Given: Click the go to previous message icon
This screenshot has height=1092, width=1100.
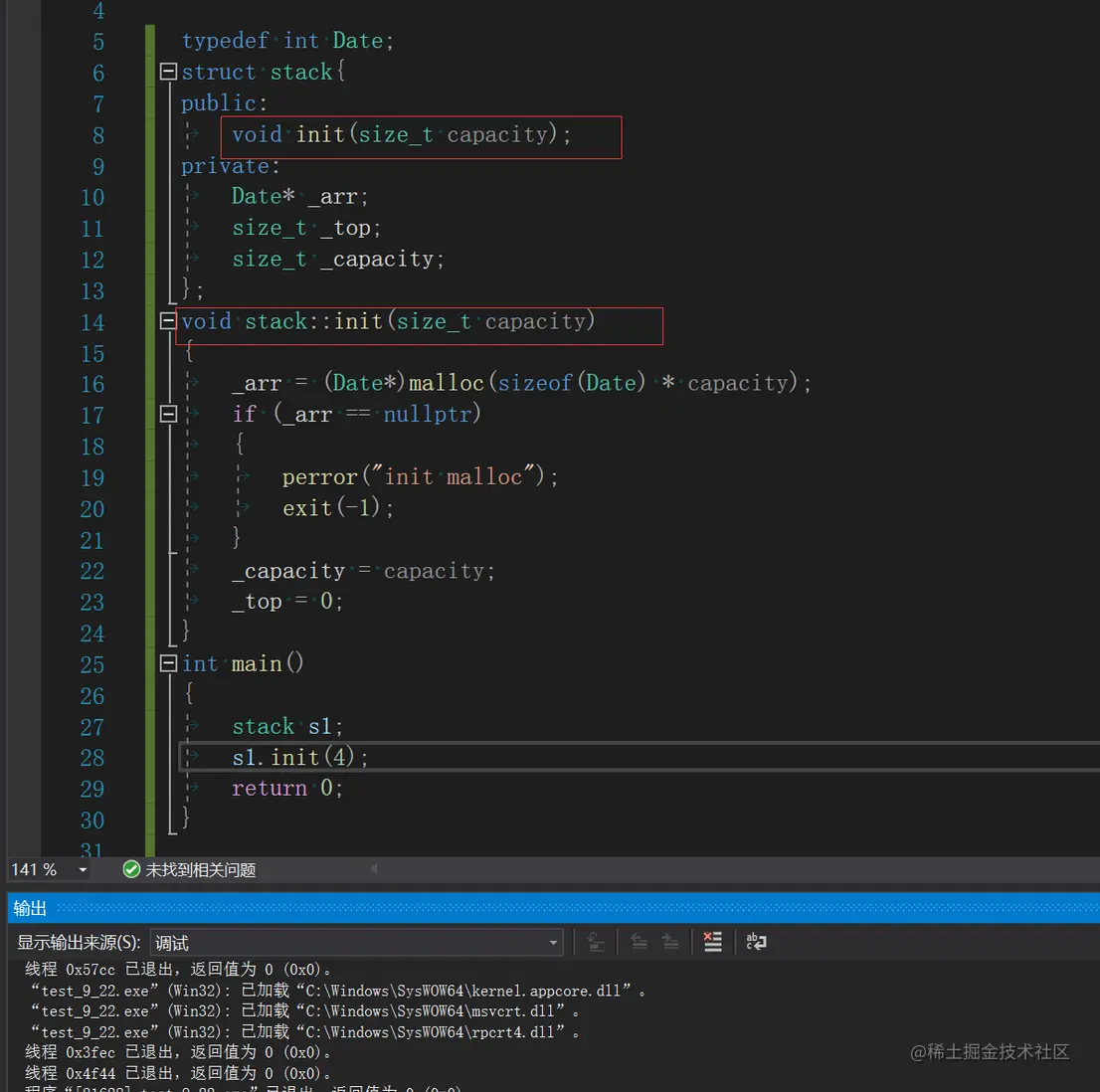Looking at the screenshot, I should (x=639, y=942).
